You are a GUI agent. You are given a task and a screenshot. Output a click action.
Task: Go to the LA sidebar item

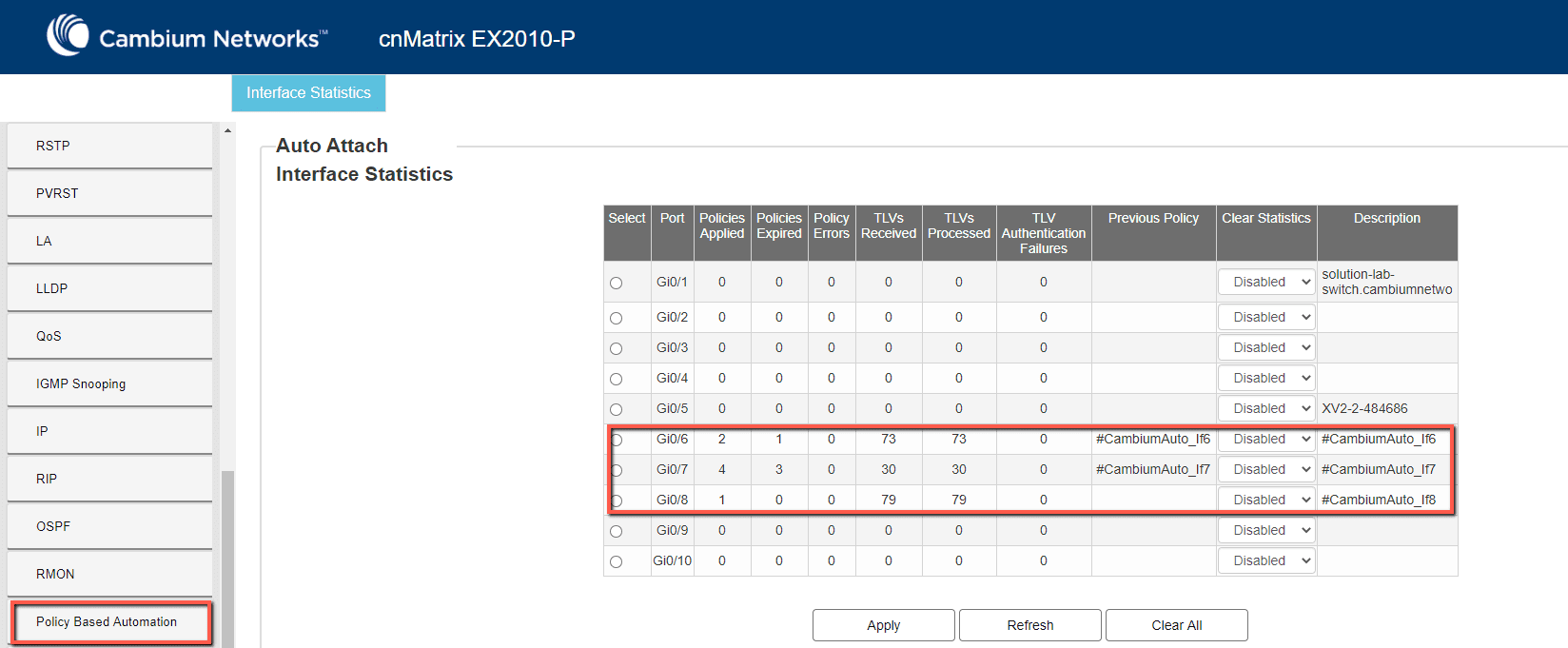point(109,241)
